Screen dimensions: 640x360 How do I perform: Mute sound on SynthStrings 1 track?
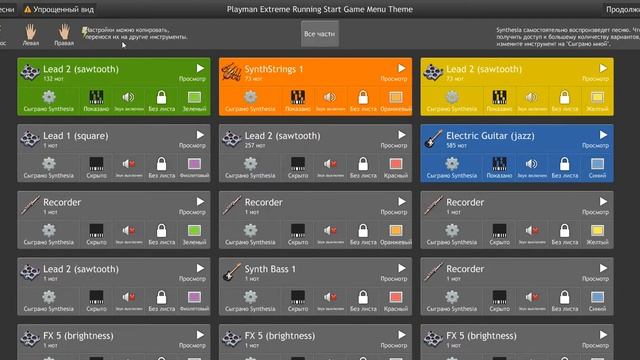click(330, 97)
